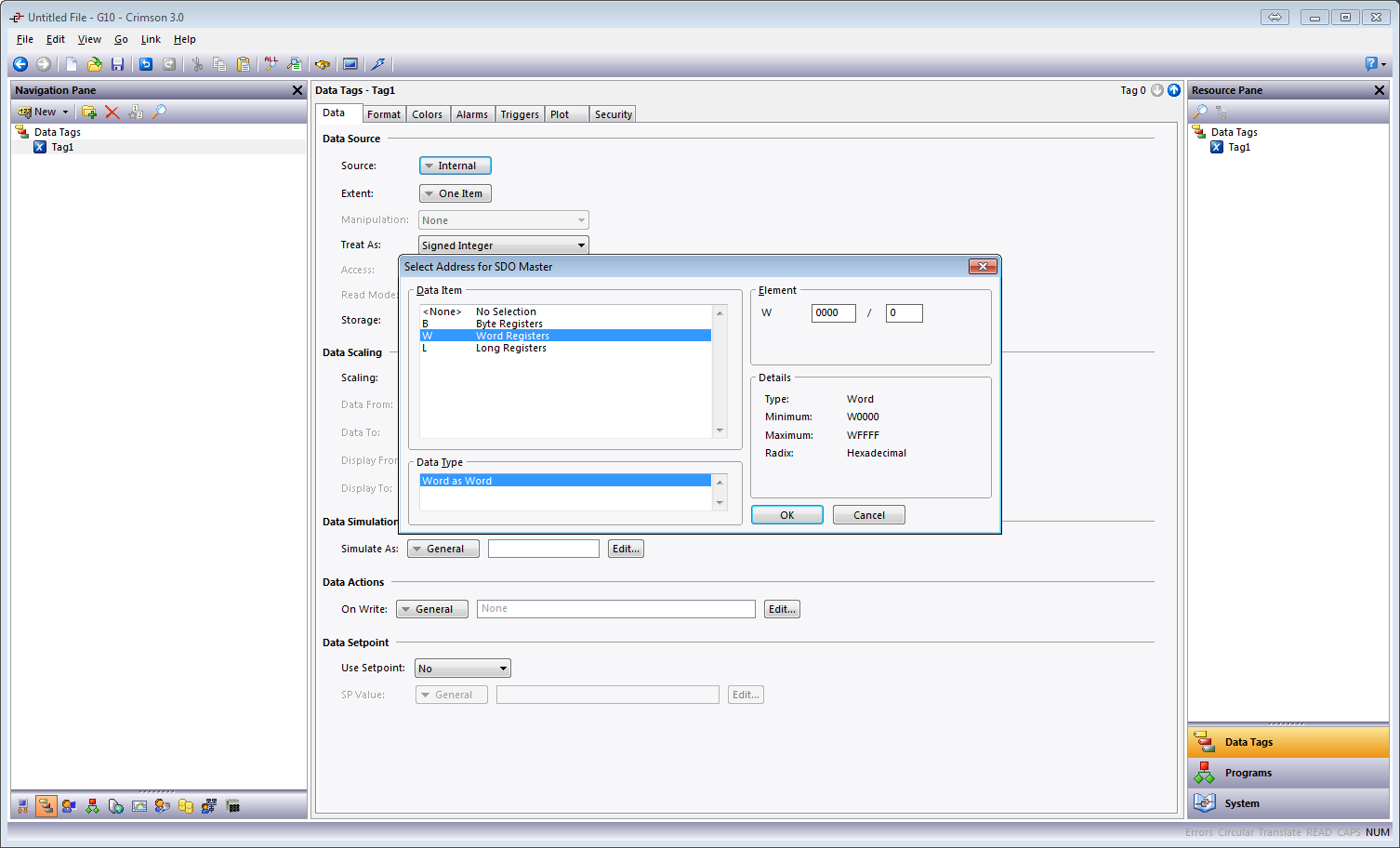This screenshot has width=1400, height=848.
Task: Open the Web Server category icon
Action: [x=115, y=806]
